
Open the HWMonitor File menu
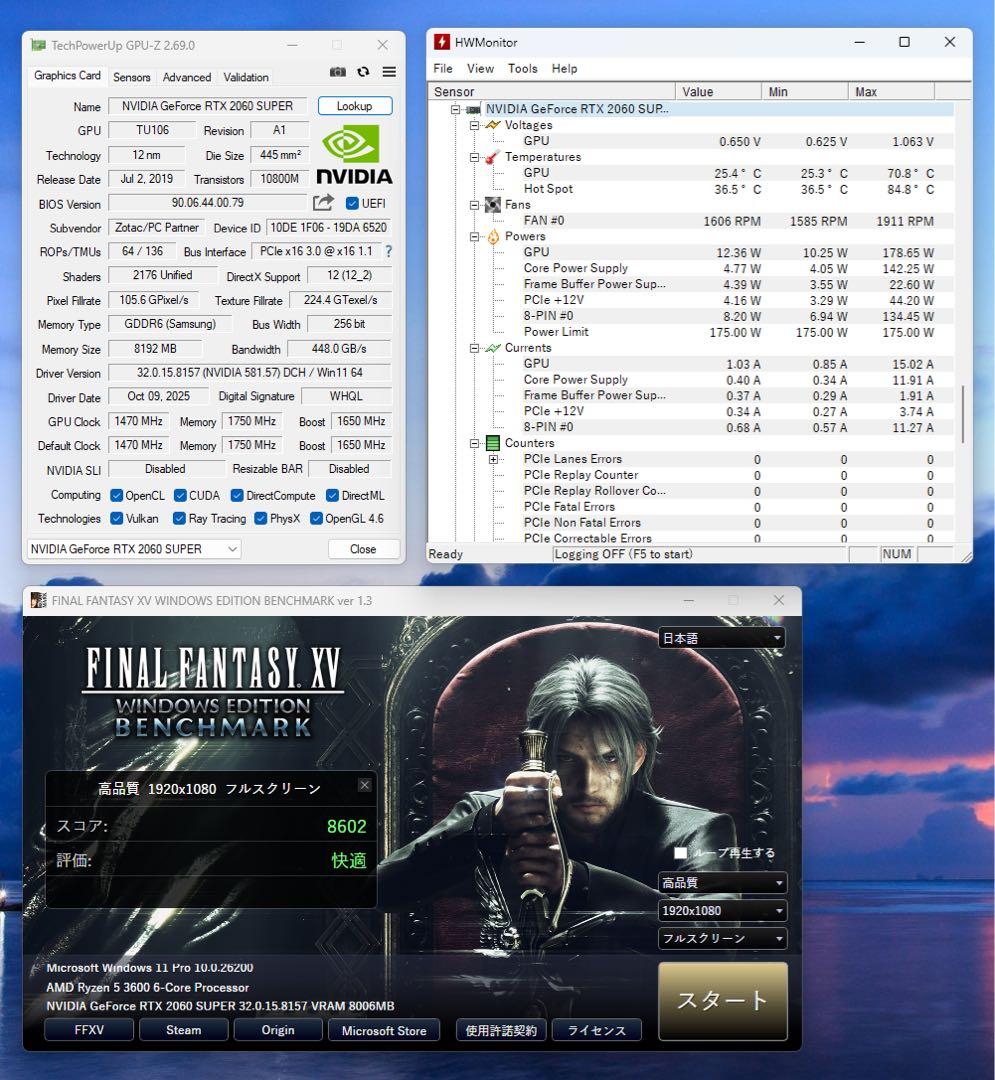click(443, 68)
